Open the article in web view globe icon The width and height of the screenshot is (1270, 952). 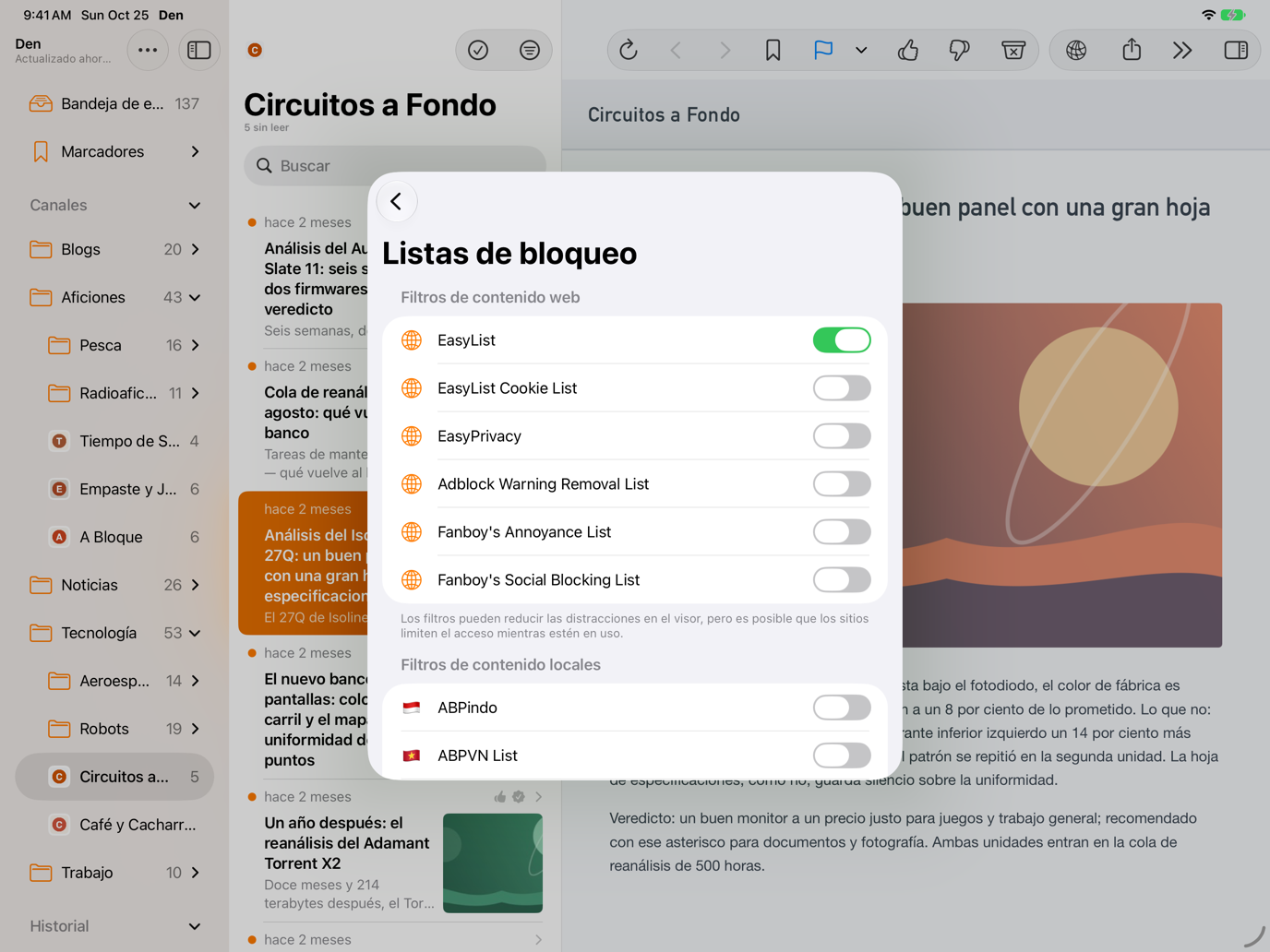[x=1076, y=50]
